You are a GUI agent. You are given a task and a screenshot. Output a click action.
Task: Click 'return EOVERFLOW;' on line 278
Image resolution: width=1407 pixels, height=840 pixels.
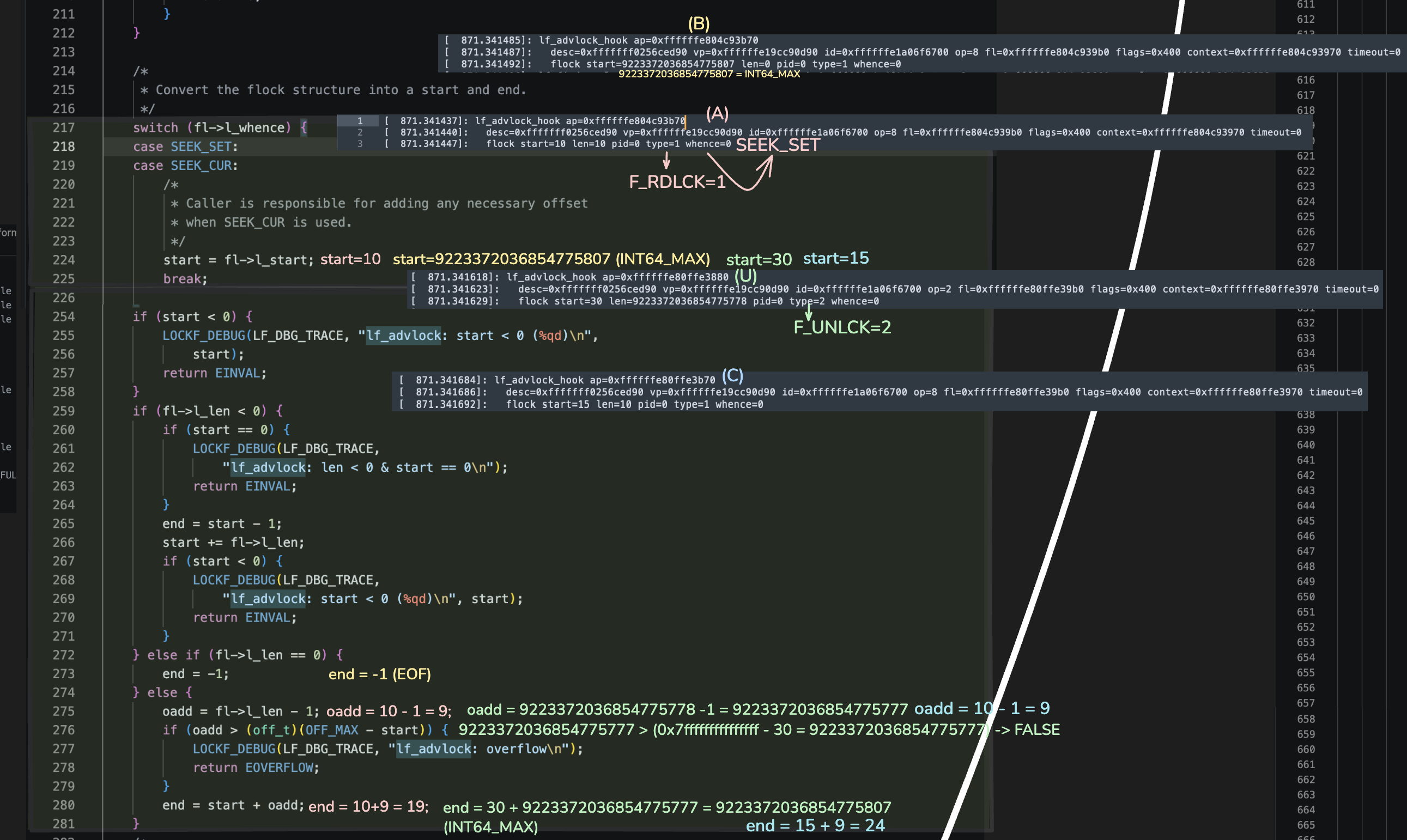tap(256, 768)
